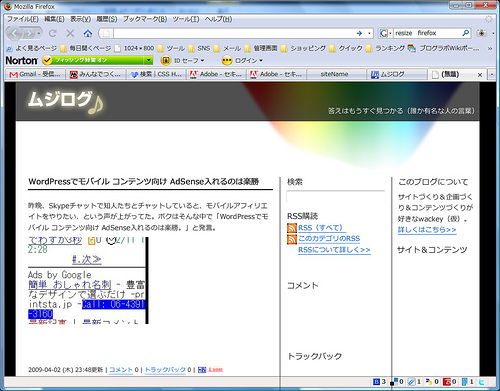Expand the Norton ログイン dropdown
The width and height of the screenshot is (500, 391).
(x=261, y=61)
